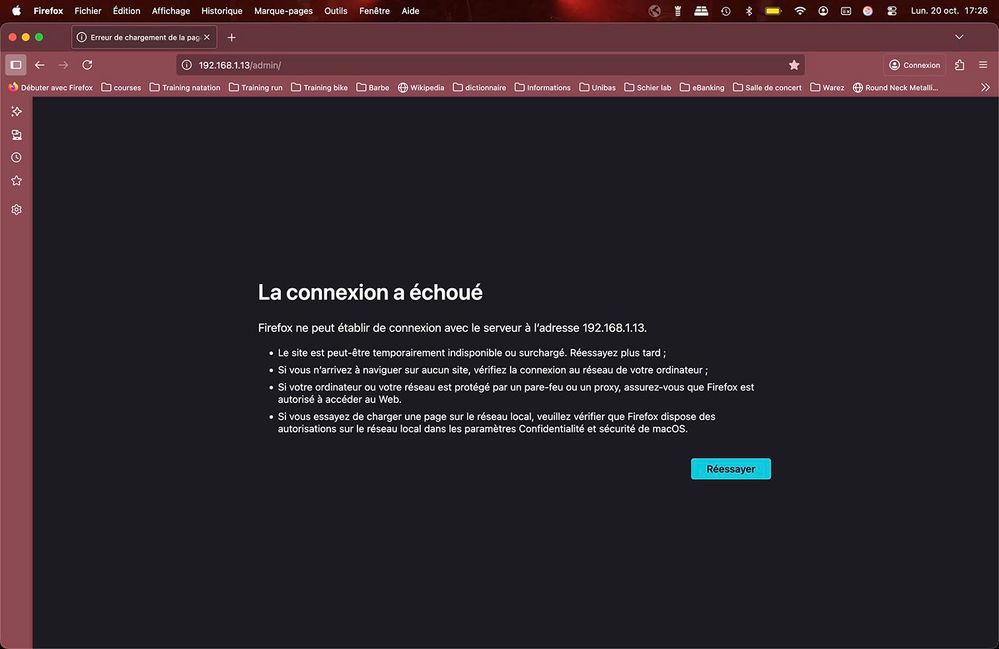Click the site information icon in address bar
The image size is (999, 649).
click(x=187, y=65)
